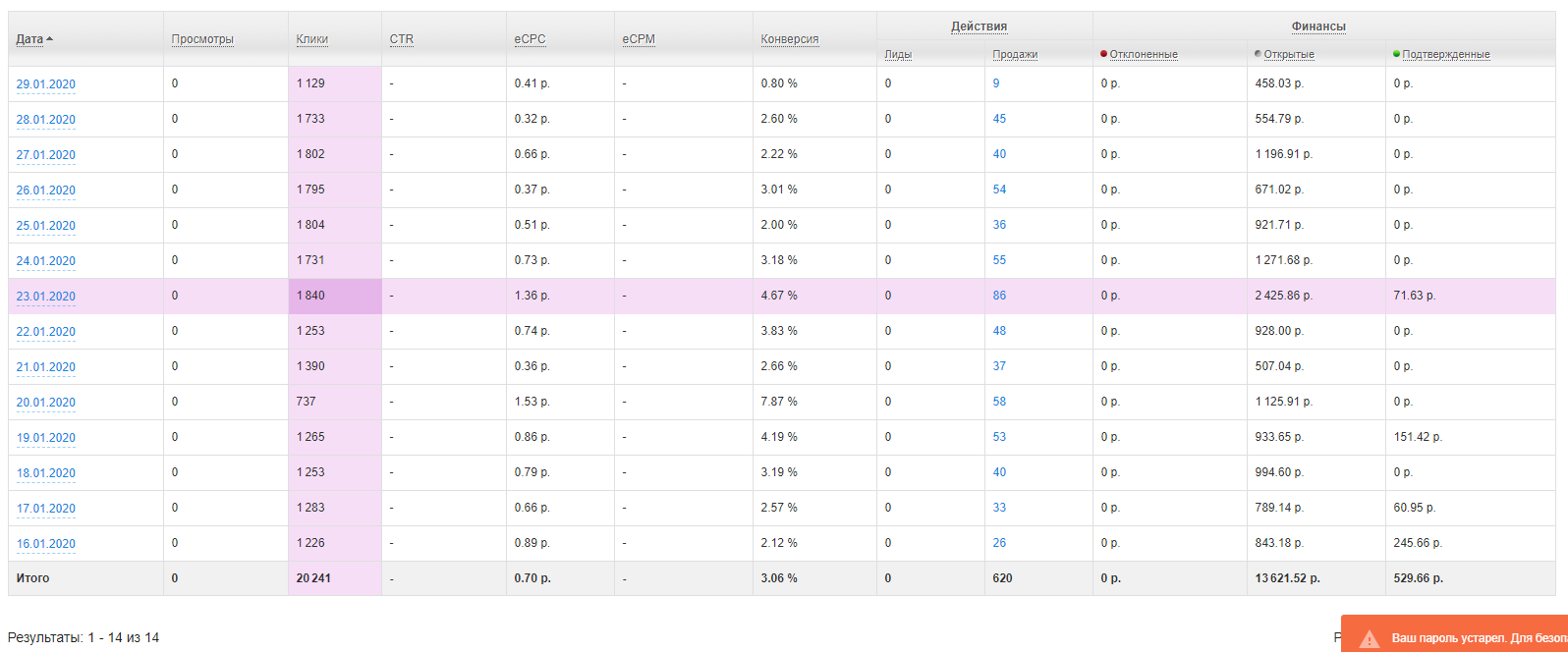Click the grey dot next to Открытые

(1258, 54)
